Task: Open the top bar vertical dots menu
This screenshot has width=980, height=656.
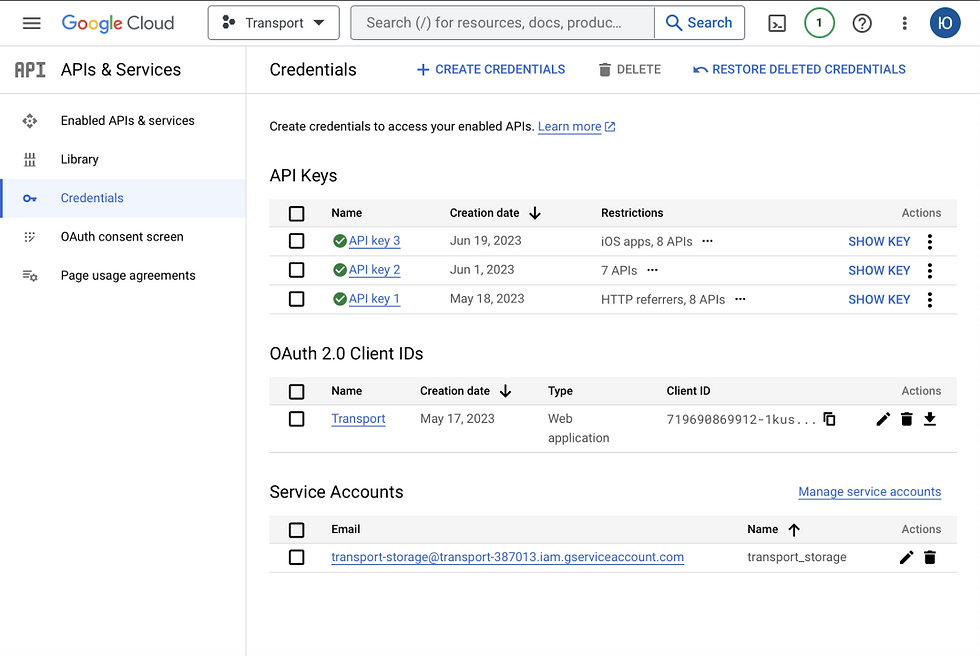Action: [x=904, y=24]
